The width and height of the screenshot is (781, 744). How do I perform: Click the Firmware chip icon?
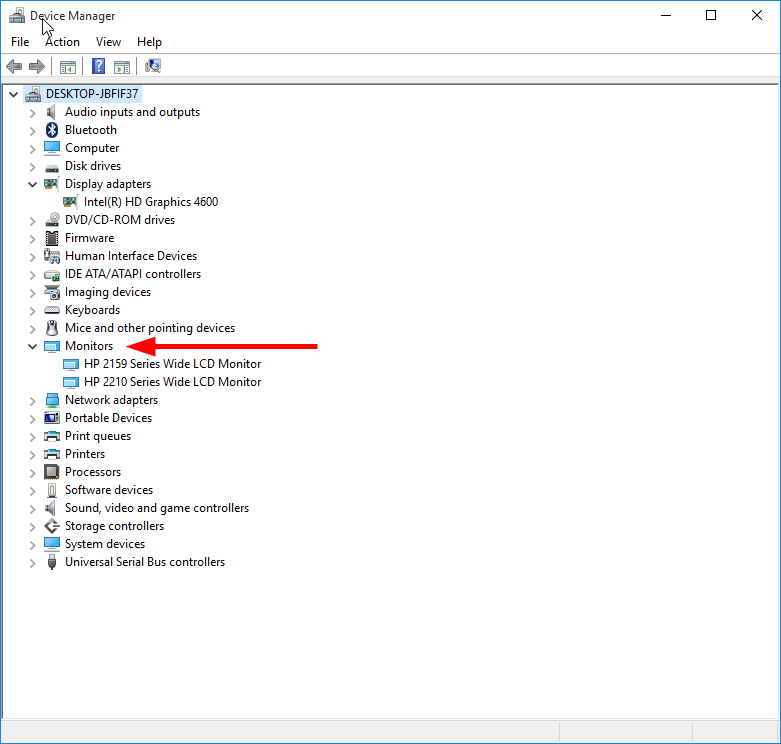52,238
